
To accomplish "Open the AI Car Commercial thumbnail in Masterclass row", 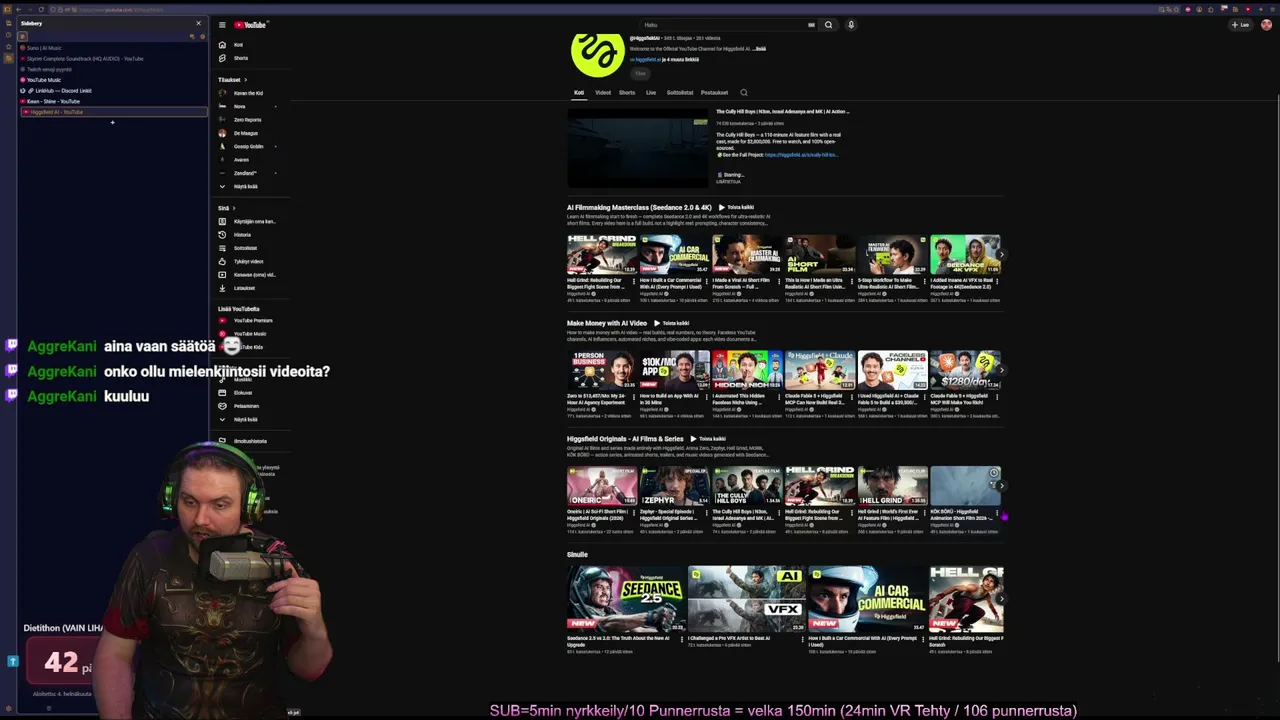I will coord(674,255).
